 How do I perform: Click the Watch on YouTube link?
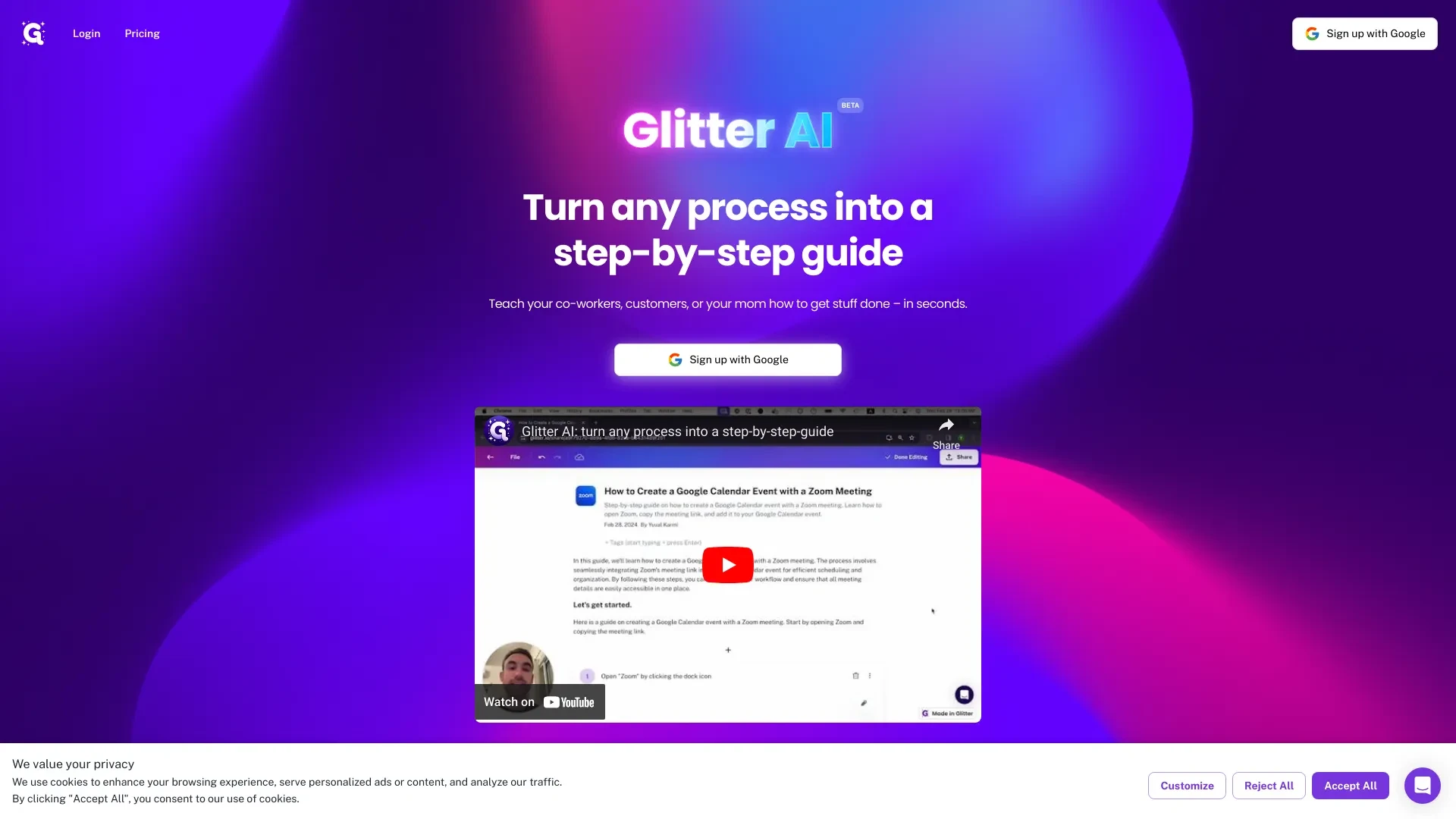pyautogui.click(x=539, y=701)
